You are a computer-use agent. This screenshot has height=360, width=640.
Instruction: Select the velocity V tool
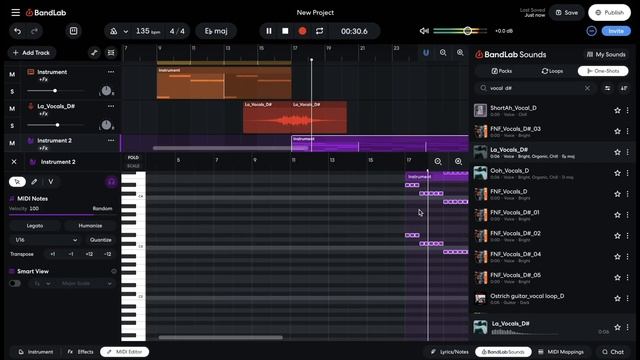pyautogui.click(x=51, y=182)
